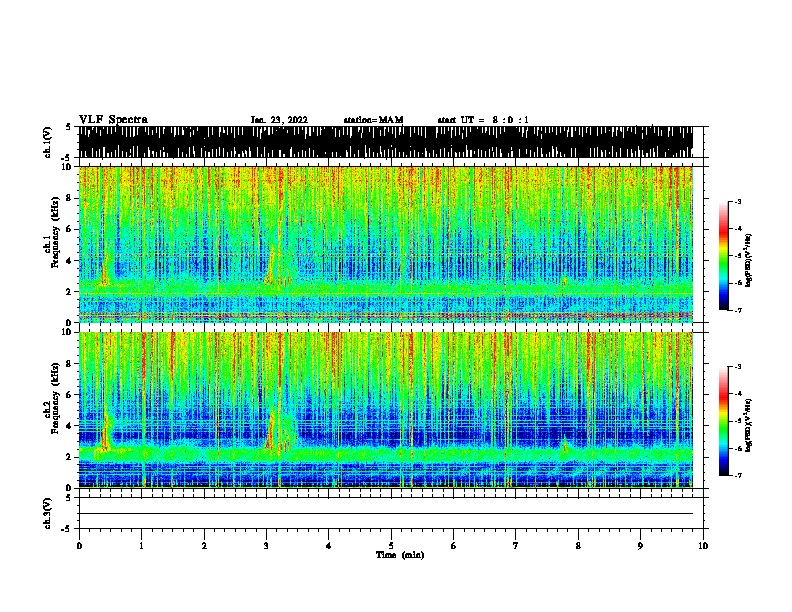Select the ch.1 color scale bar

coord(724,256)
